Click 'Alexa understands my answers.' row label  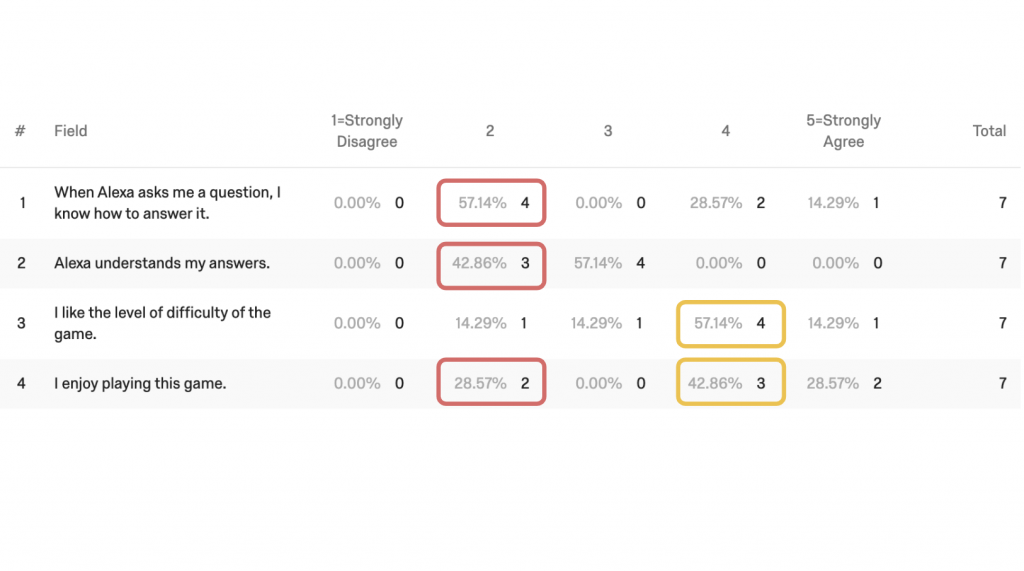(162, 263)
